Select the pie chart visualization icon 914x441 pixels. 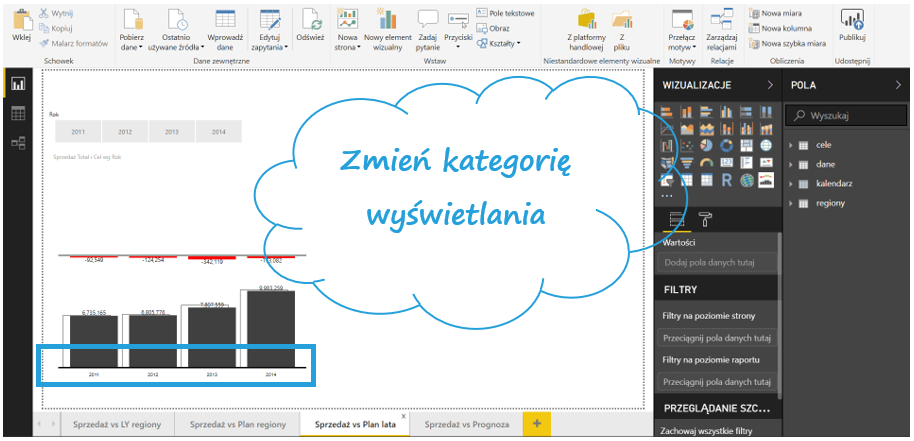(x=706, y=146)
